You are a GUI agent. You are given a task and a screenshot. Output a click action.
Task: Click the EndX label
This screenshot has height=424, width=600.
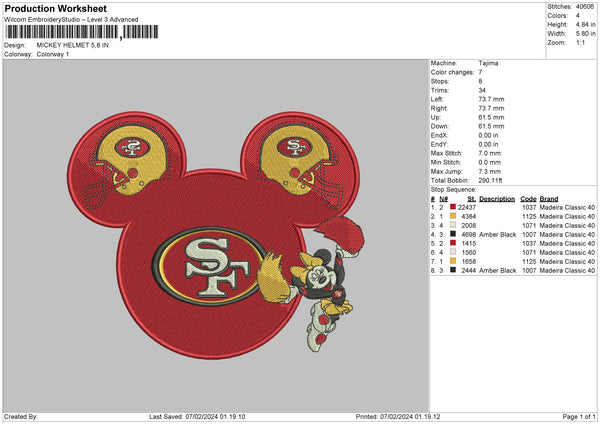tap(439, 135)
